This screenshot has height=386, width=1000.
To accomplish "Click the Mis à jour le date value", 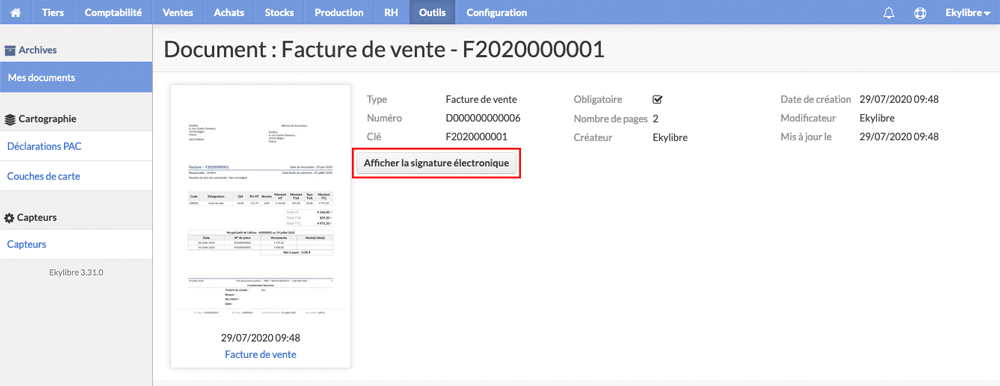I will click(x=899, y=137).
